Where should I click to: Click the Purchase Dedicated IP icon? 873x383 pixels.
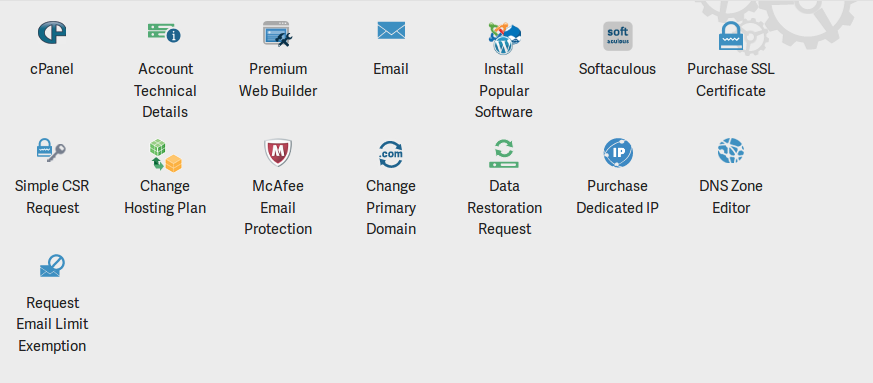tap(618, 153)
